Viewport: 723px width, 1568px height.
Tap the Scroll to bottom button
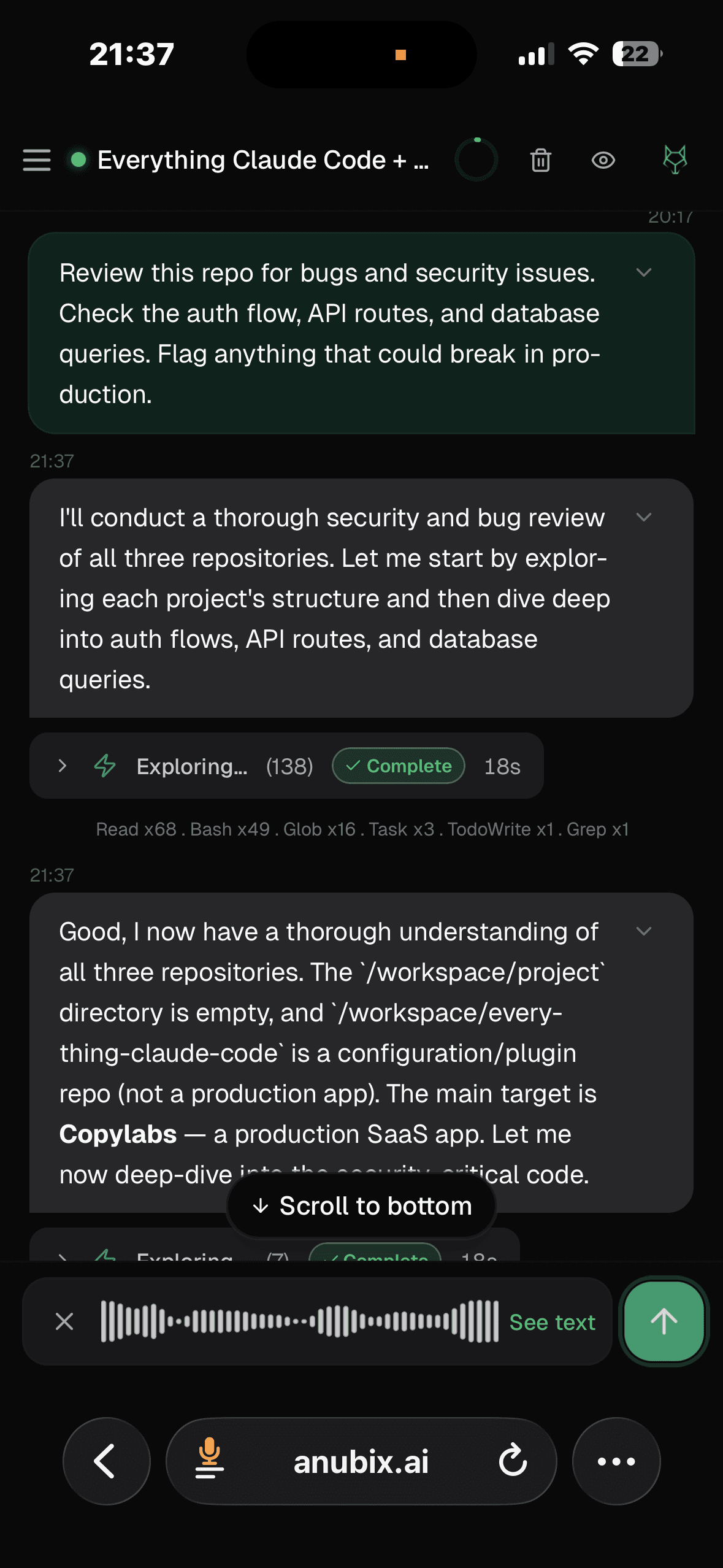(361, 1205)
